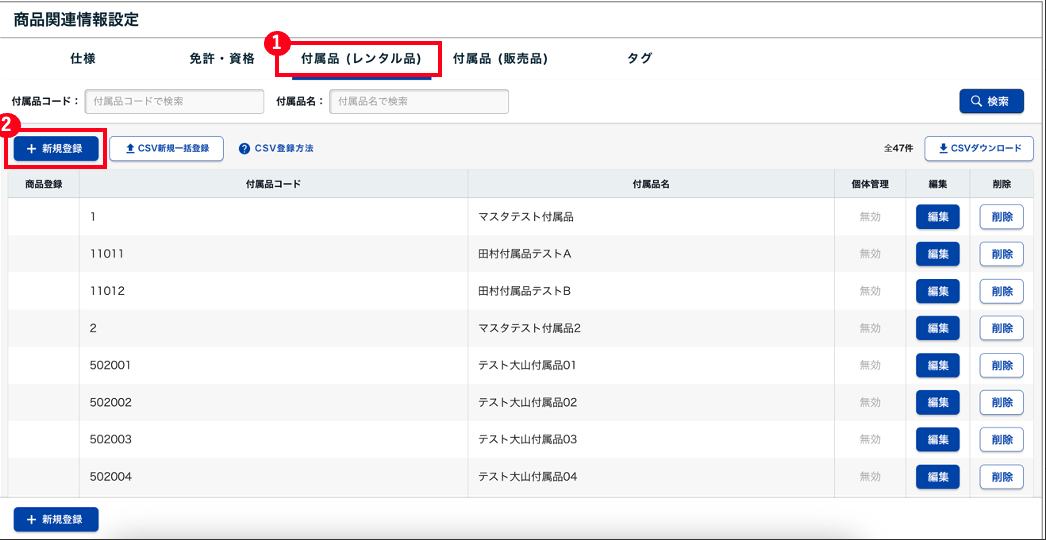This screenshot has height=540, width=1046.
Task: Switch to the 付属品（販売品） tab
Action: coord(500,59)
